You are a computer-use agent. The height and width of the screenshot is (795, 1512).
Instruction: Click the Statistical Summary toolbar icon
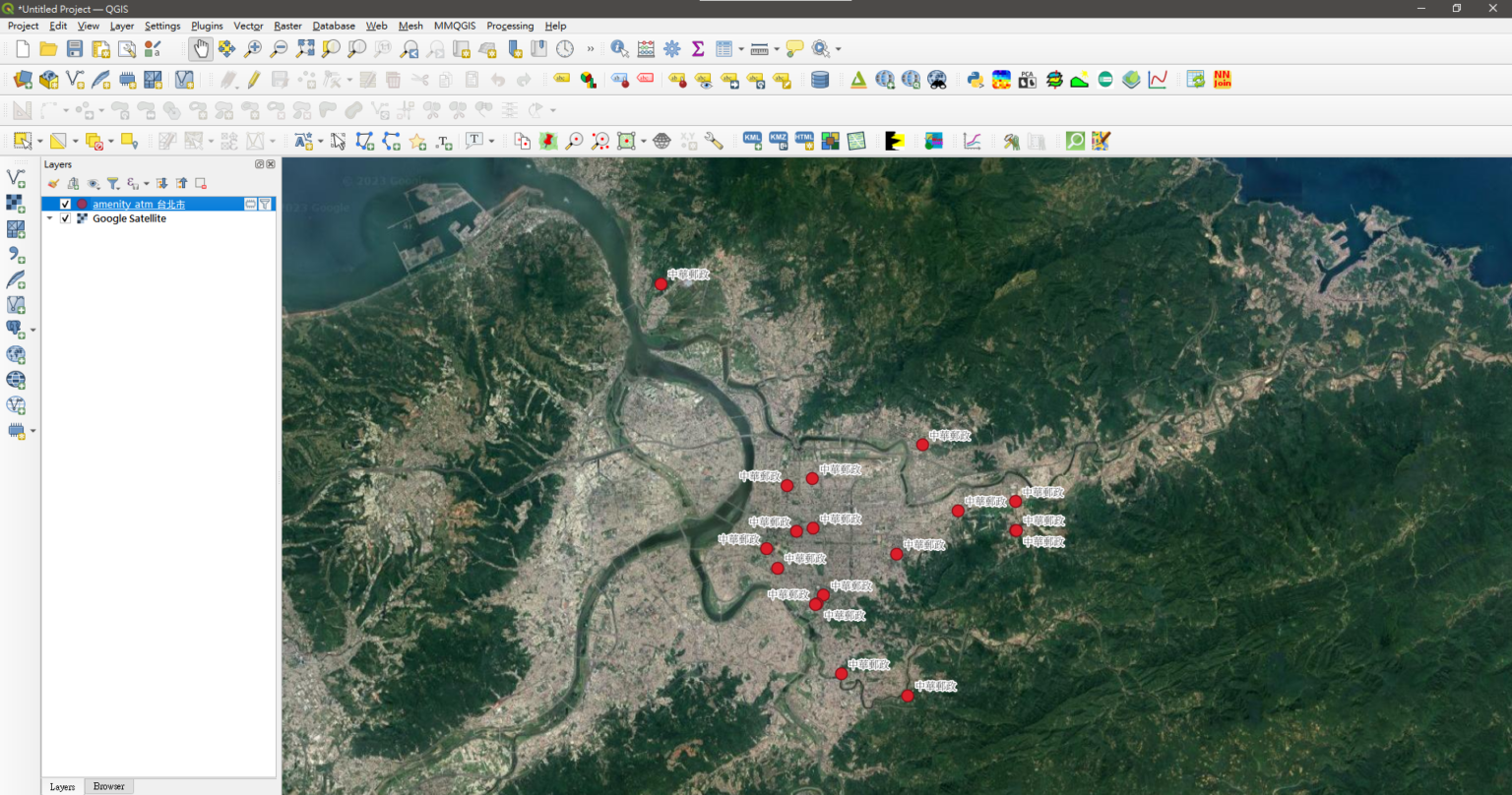tap(698, 48)
